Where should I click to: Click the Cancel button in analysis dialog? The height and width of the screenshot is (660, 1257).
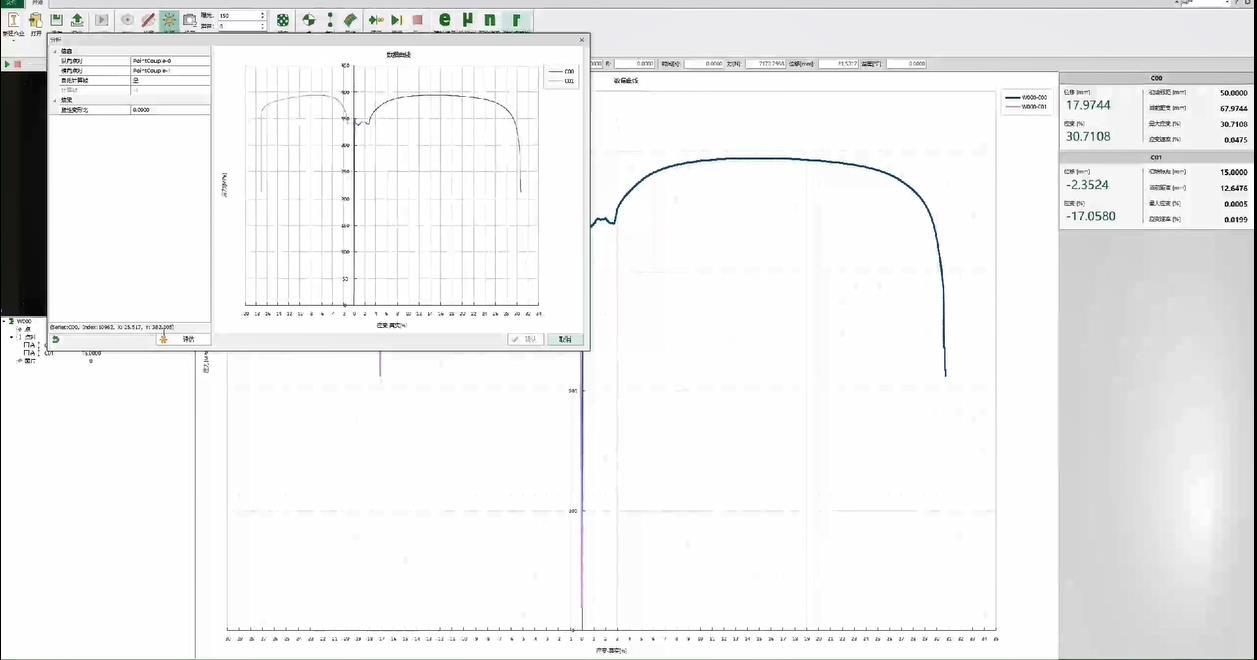(x=564, y=339)
